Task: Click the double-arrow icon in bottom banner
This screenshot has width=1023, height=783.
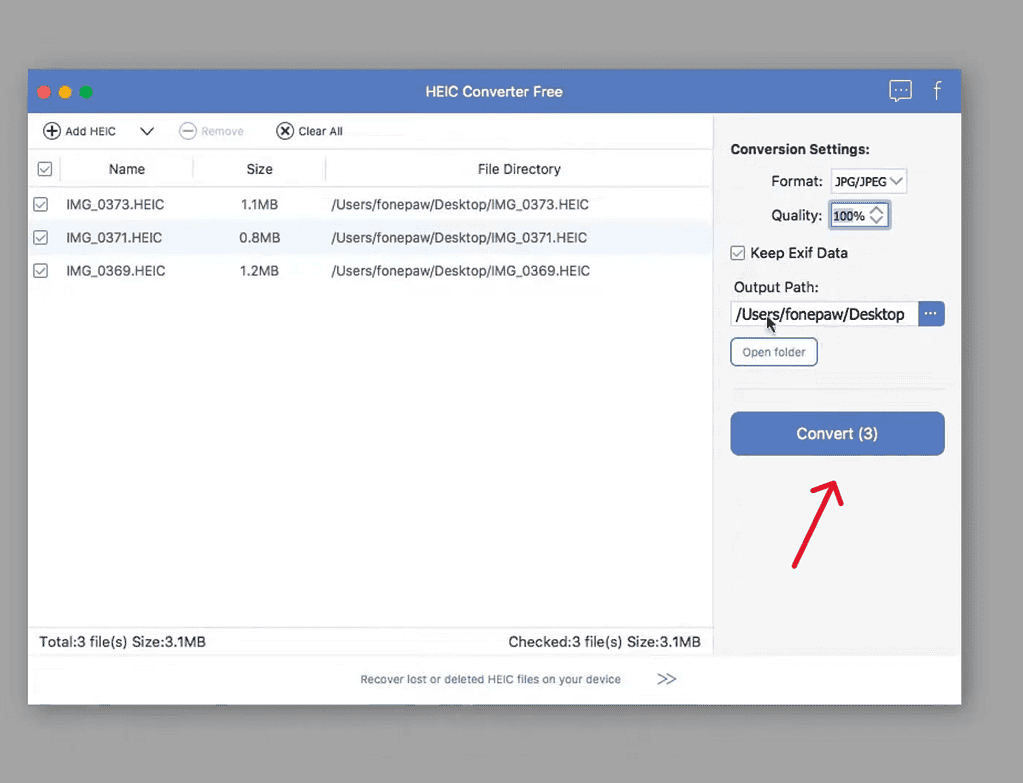Action: click(x=666, y=679)
